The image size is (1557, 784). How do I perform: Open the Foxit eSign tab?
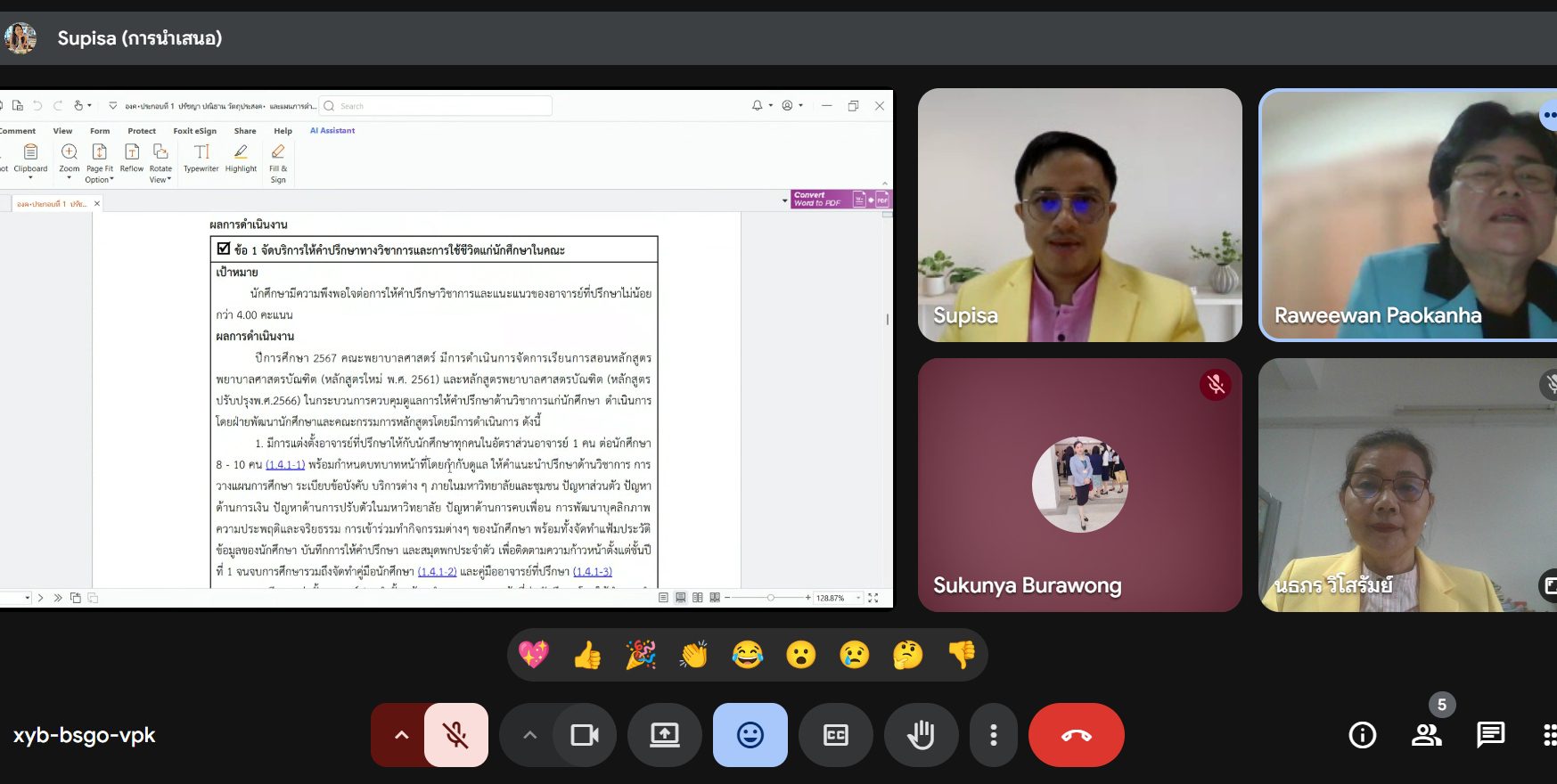(x=195, y=131)
